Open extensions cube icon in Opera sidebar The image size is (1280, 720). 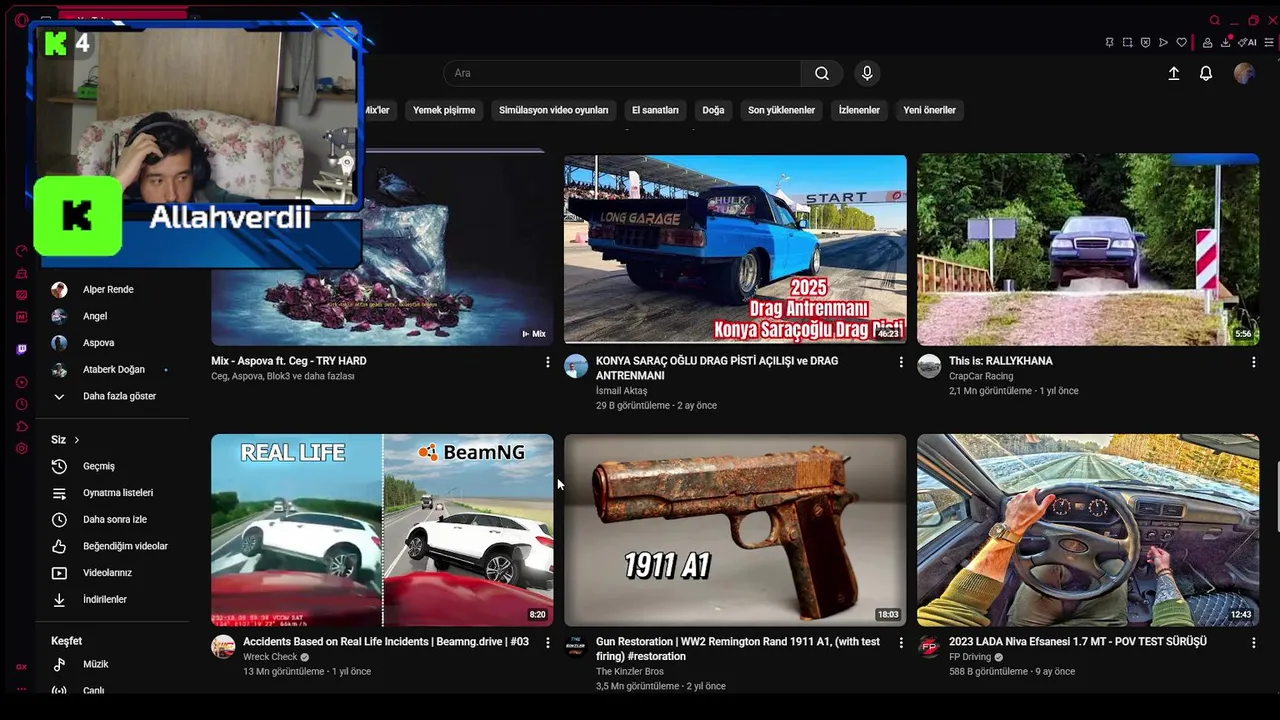coord(21,426)
